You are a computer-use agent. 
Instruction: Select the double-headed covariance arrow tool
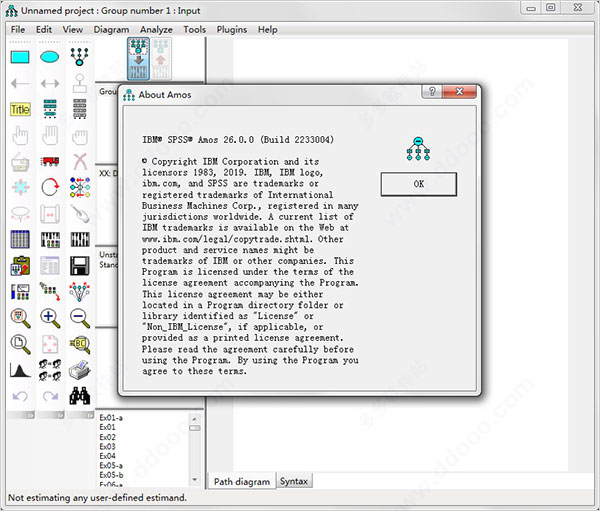pos(50,83)
